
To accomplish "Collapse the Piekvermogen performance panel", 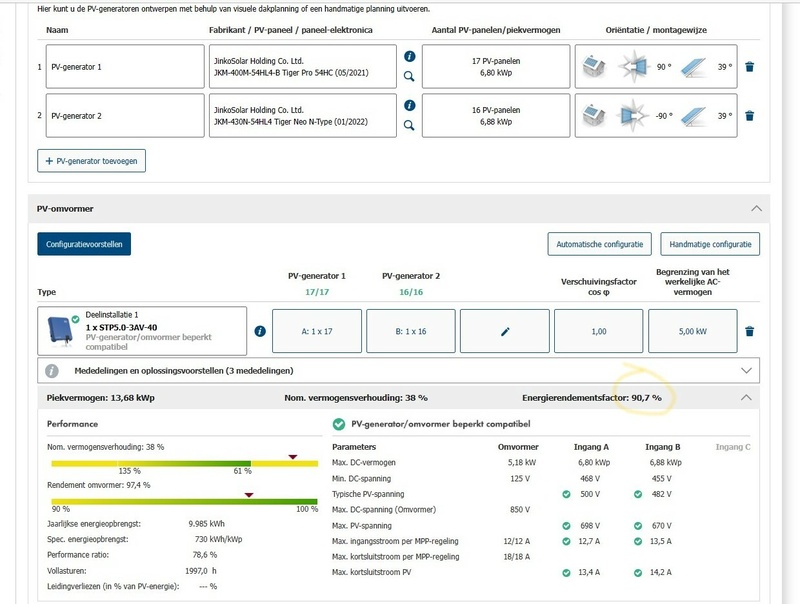I will coord(744,397).
